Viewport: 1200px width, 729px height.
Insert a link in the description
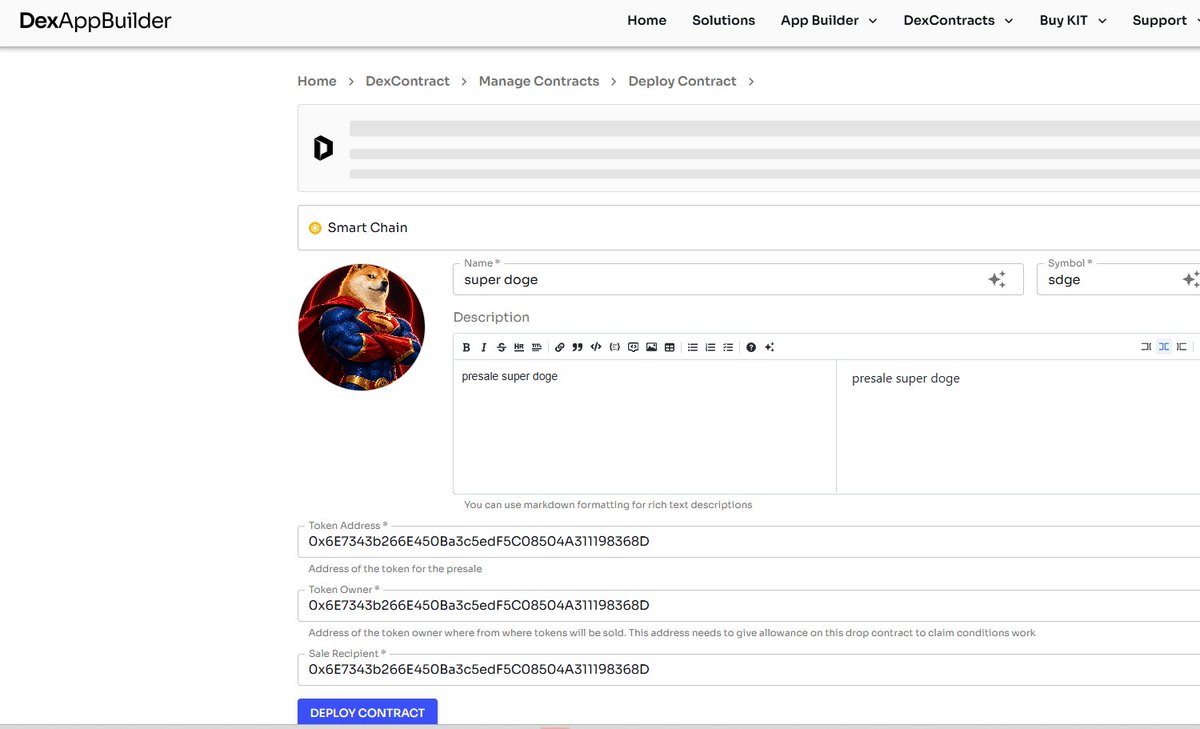coord(560,347)
